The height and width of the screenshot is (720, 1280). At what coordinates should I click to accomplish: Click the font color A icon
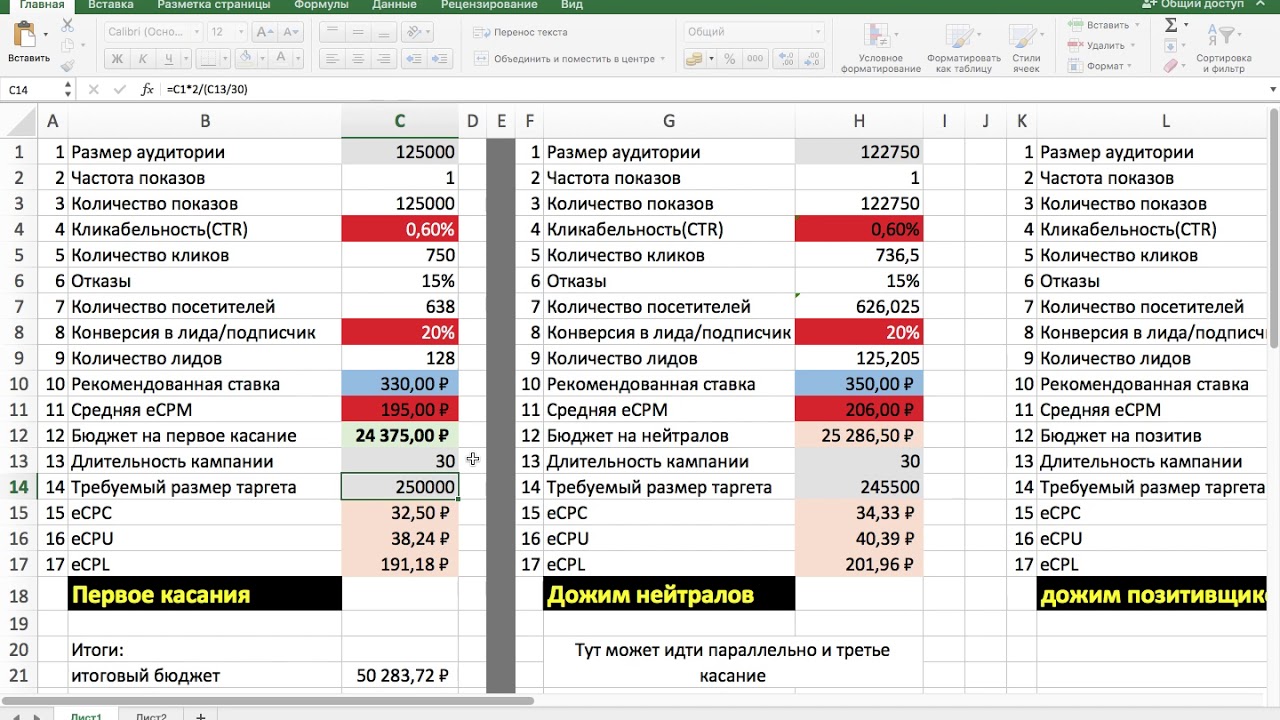click(x=281, y=57)
